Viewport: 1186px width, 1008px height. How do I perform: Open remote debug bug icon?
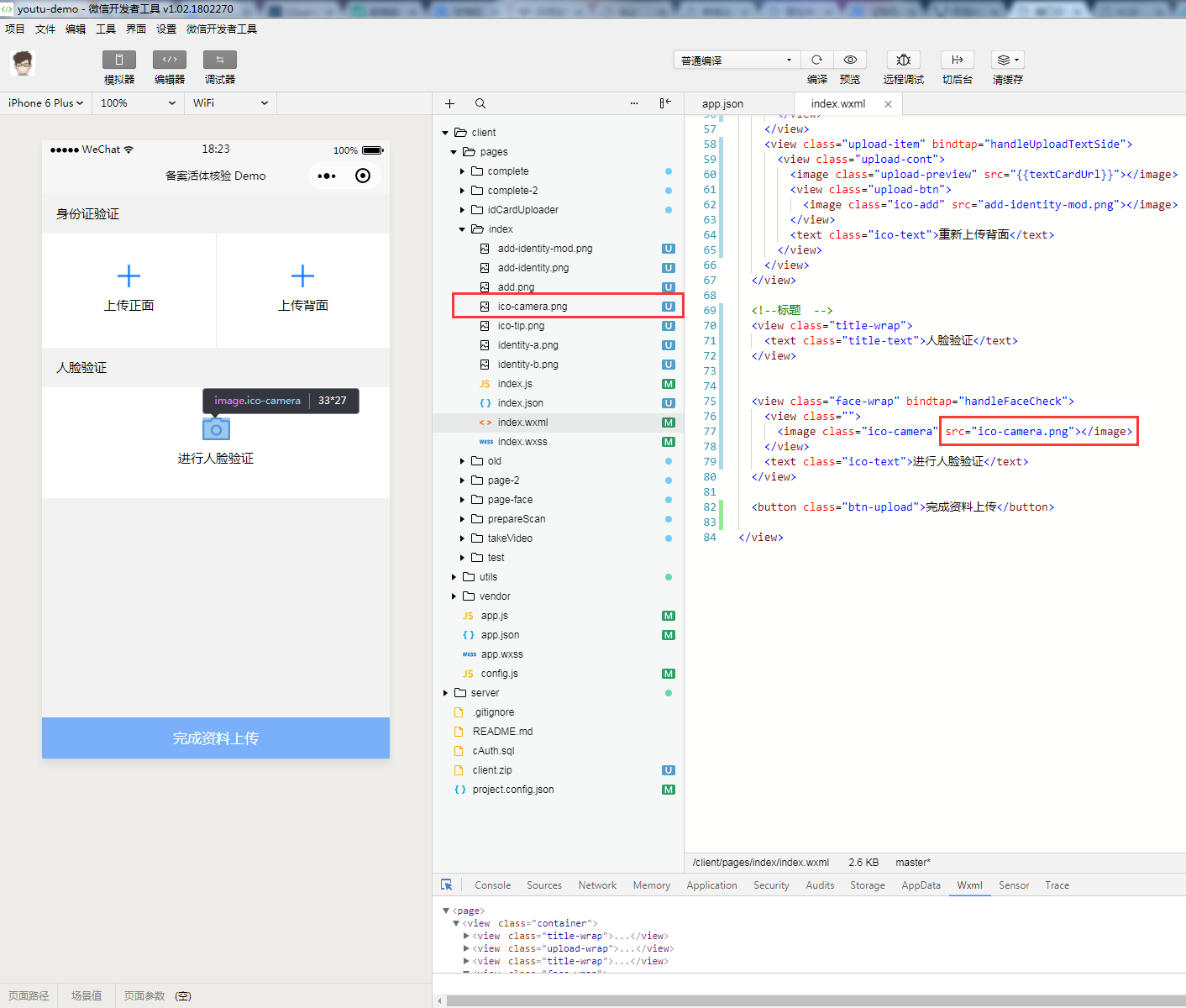coord(904,60)
